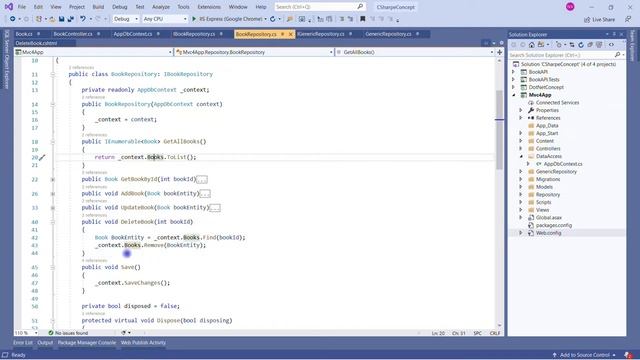Viewport: 640px width, 360px height.
Task: Click Show All Files in Solution Explorer
Action: [x=599, y=45]
